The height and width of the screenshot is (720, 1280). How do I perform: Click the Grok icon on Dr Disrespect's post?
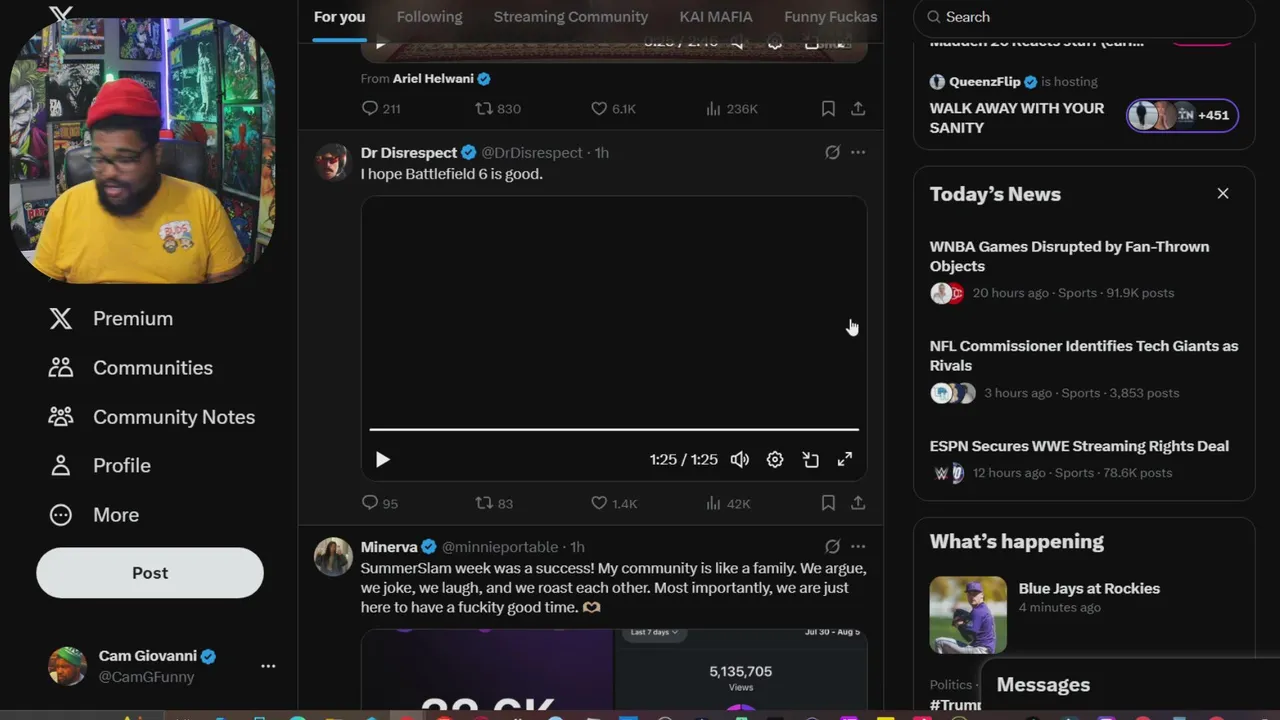[x=832, y=153]
